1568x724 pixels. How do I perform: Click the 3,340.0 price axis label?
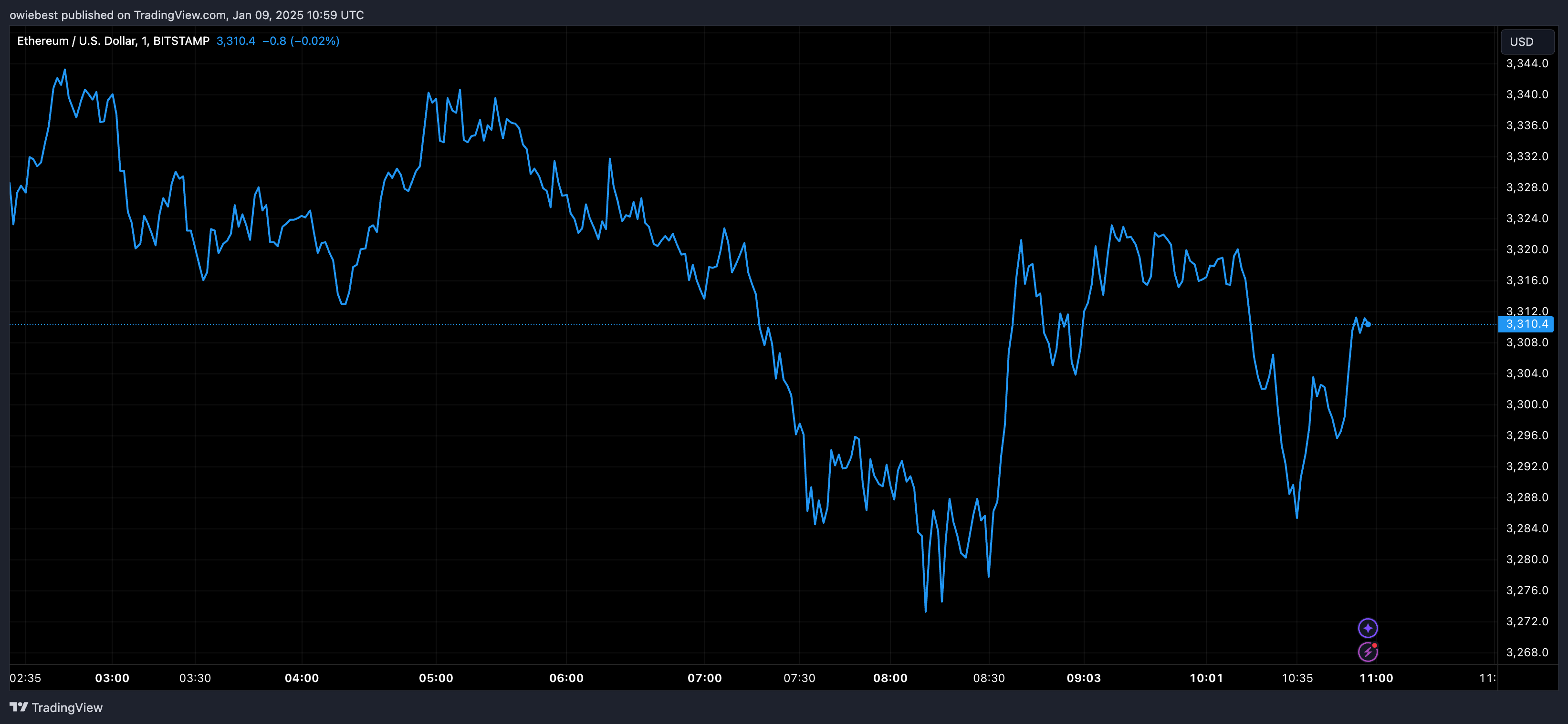click(1526, 94)
